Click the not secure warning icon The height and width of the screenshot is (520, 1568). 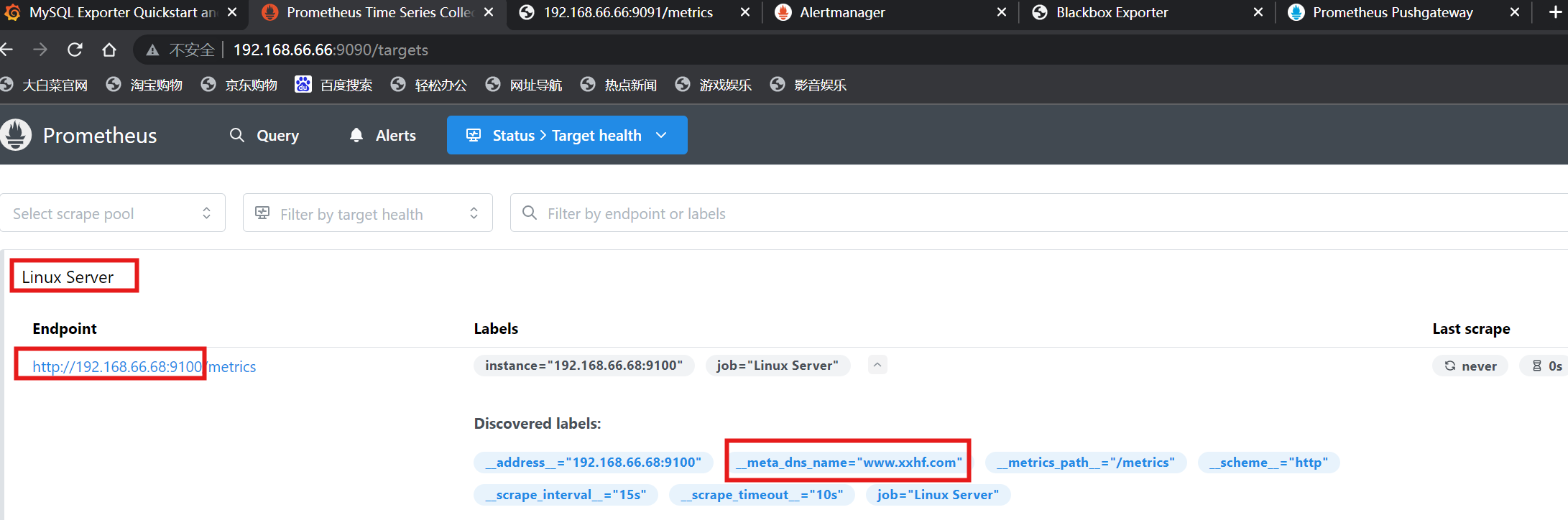152,50
